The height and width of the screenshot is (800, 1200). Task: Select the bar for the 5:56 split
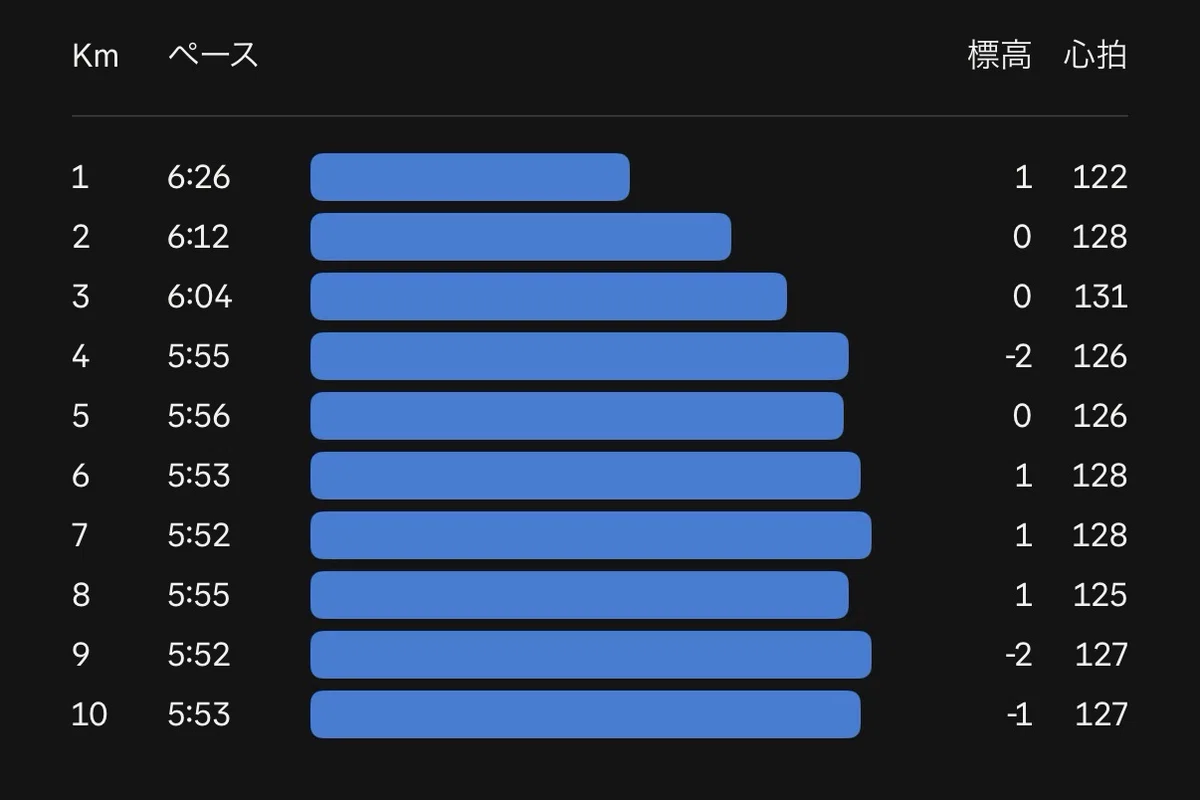coord(577,416)
